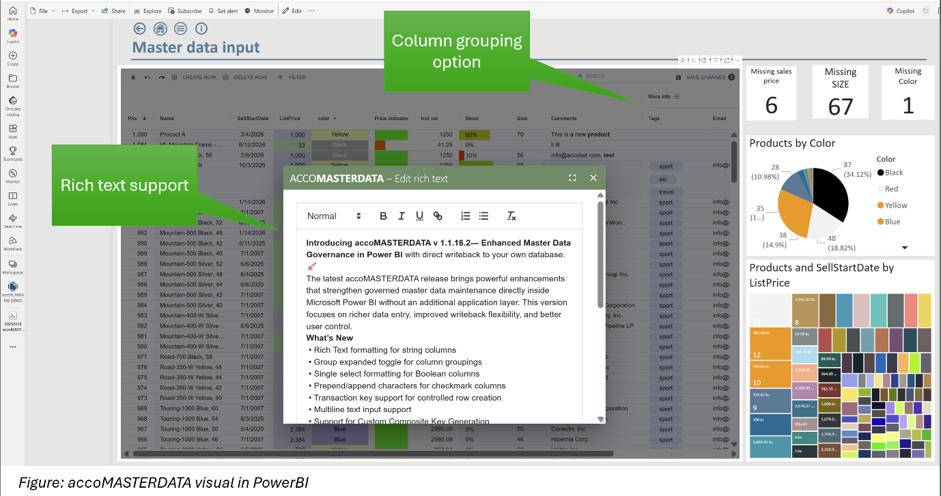941x496 pixels.
Task: Show report info with the circled i
Action: 201,28
